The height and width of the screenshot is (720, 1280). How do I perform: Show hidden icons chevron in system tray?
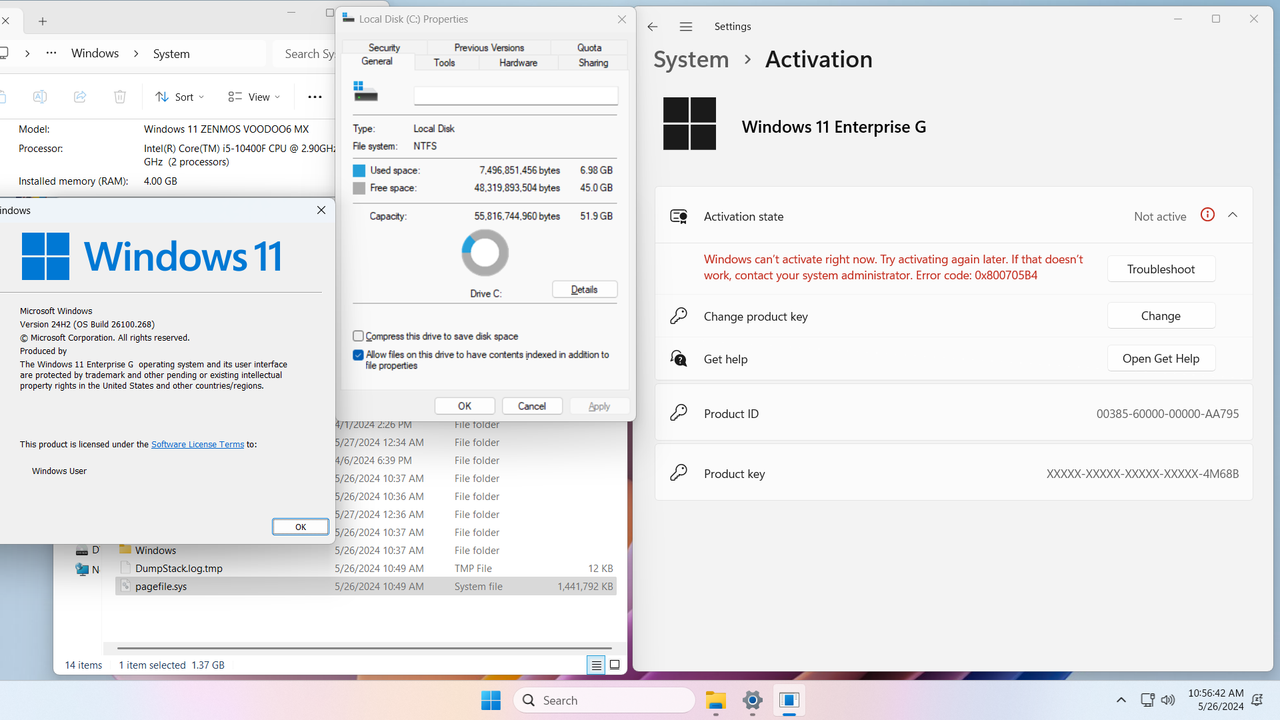(x=1121, y=700)
